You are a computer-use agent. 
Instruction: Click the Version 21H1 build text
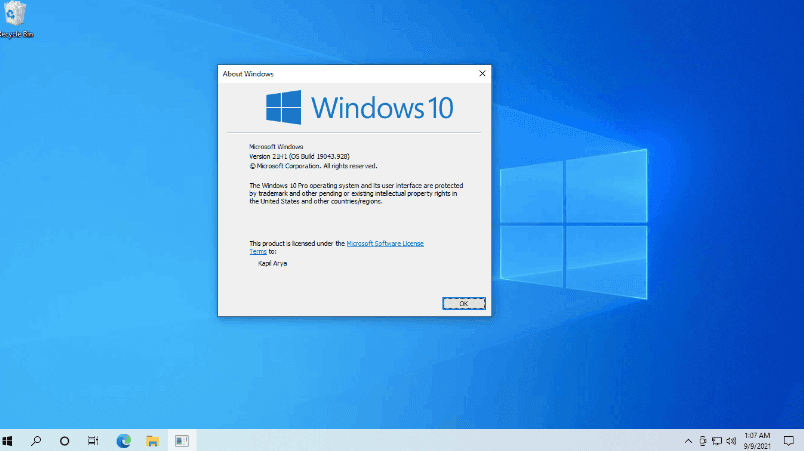299,156
